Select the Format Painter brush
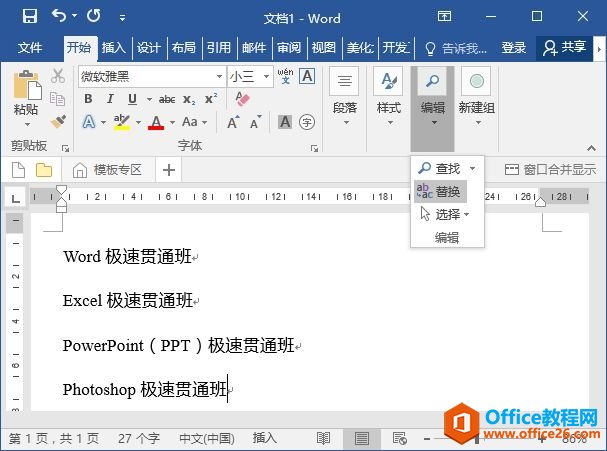The height and width of the screenshot is (451, 607). pyautogui.click(x=58, y=122)
